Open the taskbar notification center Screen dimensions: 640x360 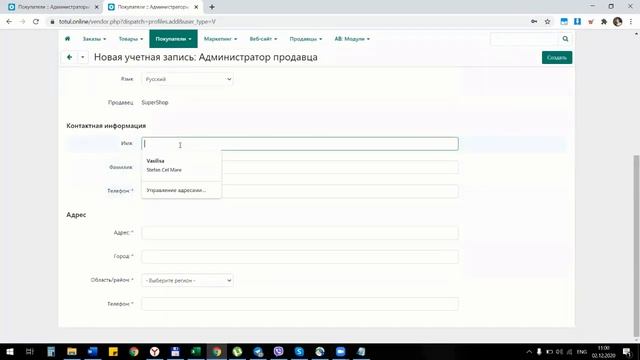(x=627, y=351)
